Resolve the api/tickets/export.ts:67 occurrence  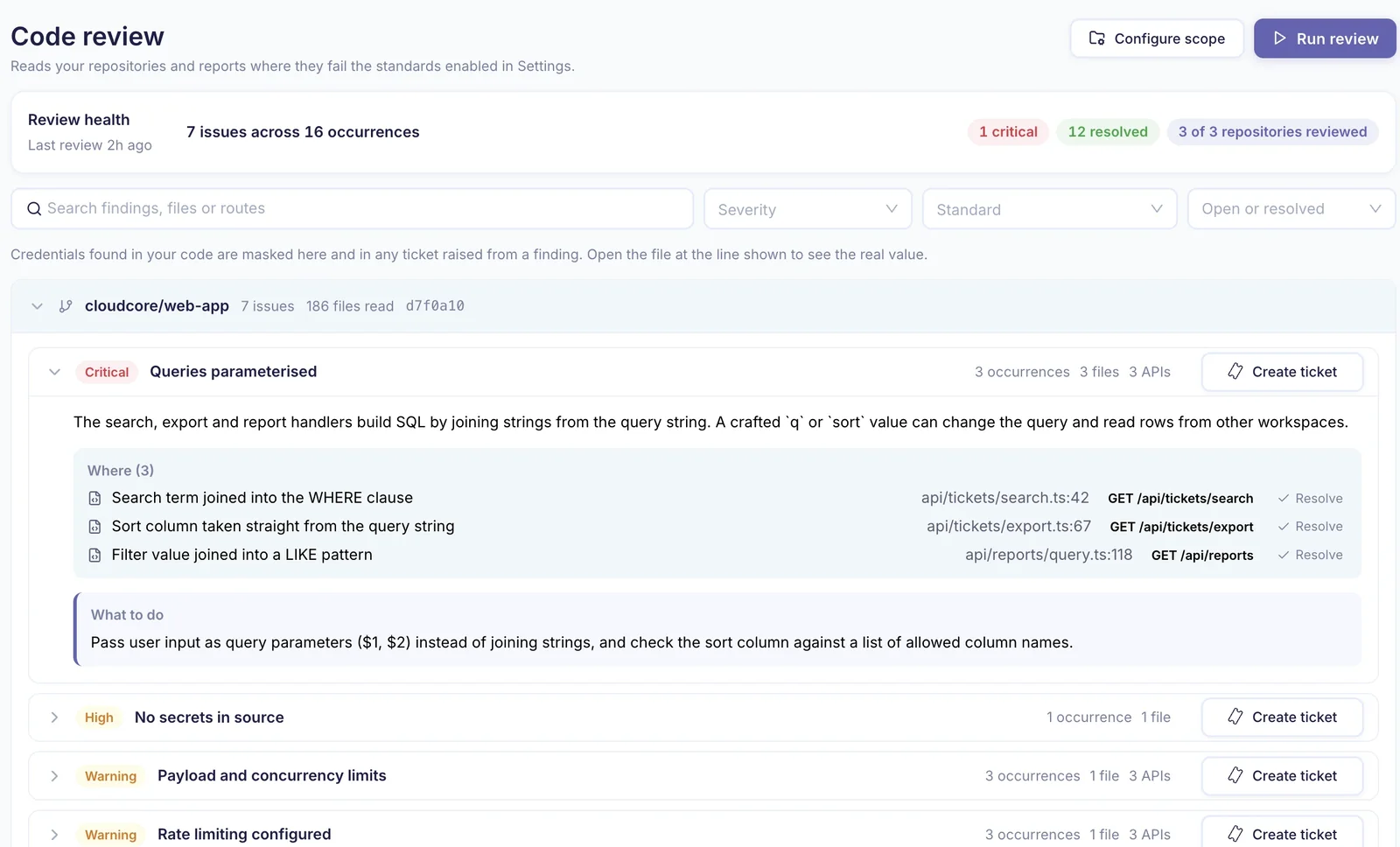pos(1310,527)
